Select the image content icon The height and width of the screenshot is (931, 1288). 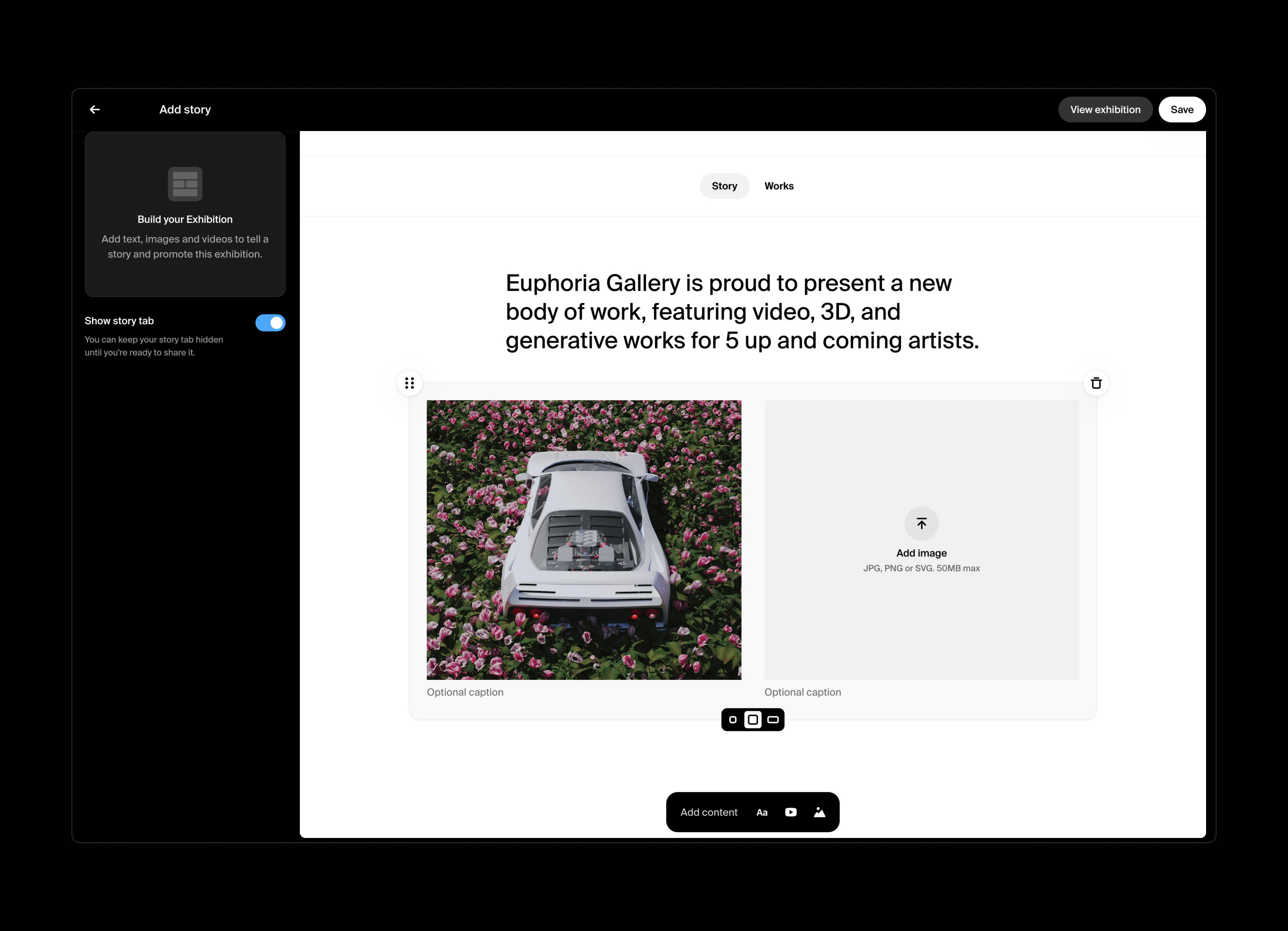tap(820, 812)
